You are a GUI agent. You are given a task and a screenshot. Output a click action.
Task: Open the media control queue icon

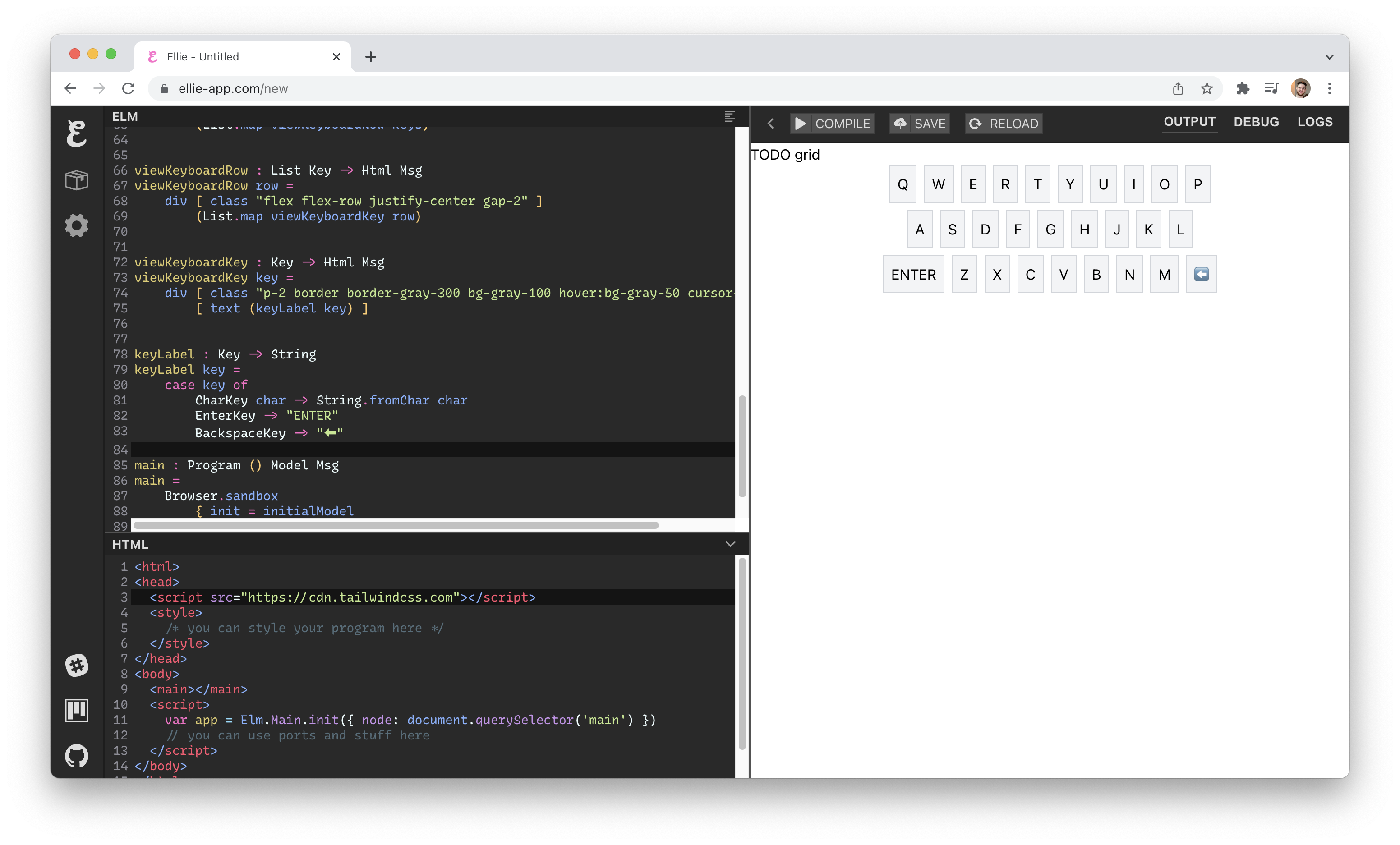tap(1271, 88)
